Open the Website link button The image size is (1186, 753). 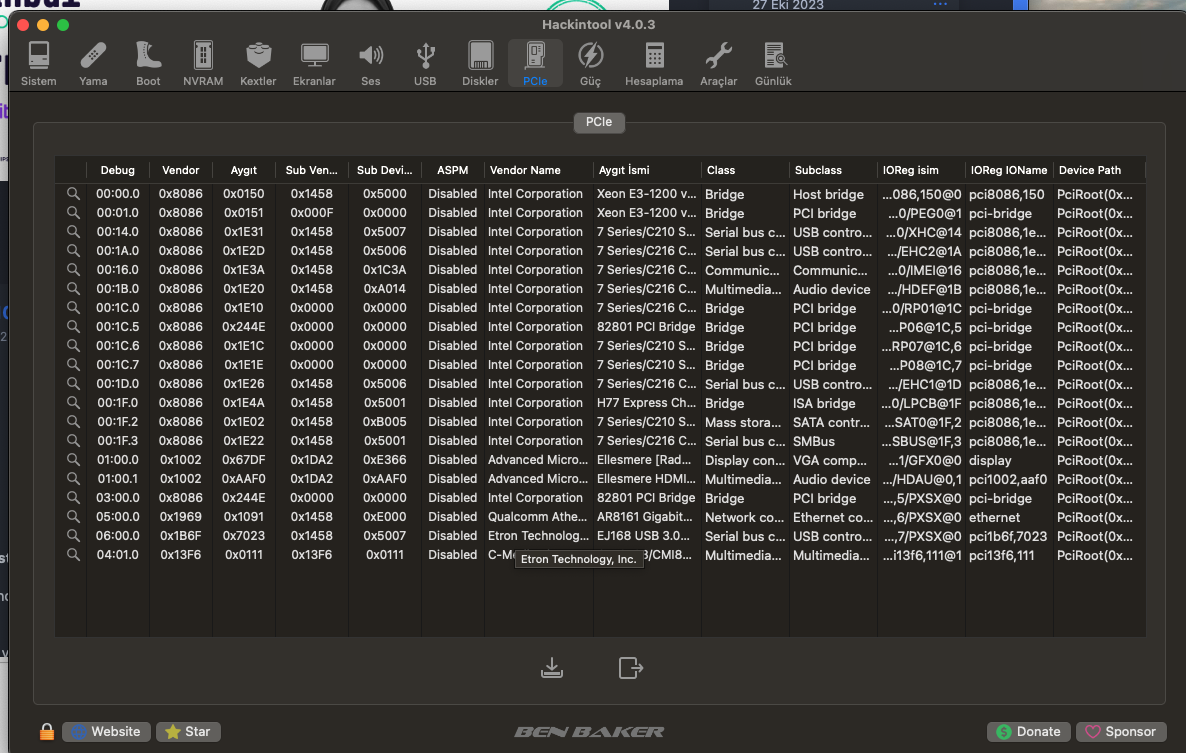point(107,732)
